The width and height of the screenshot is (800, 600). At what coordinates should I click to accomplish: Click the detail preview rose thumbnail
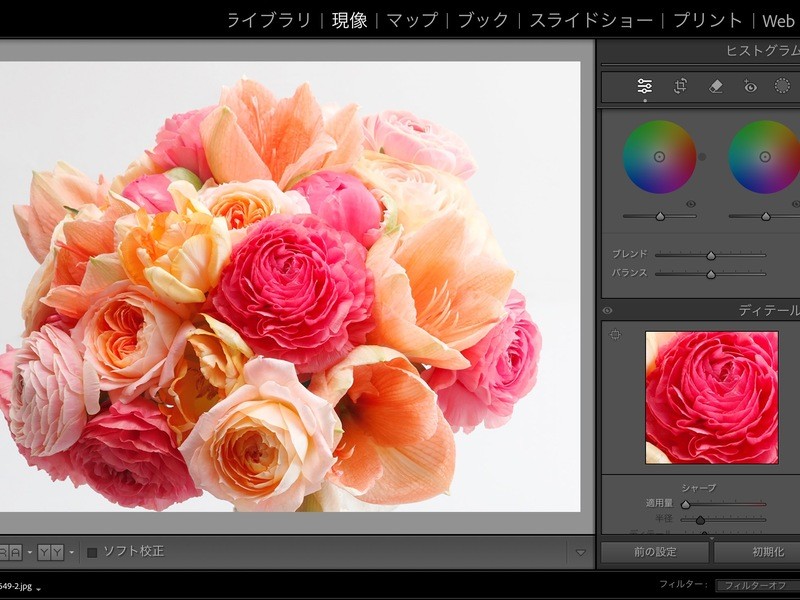[711, 397]
